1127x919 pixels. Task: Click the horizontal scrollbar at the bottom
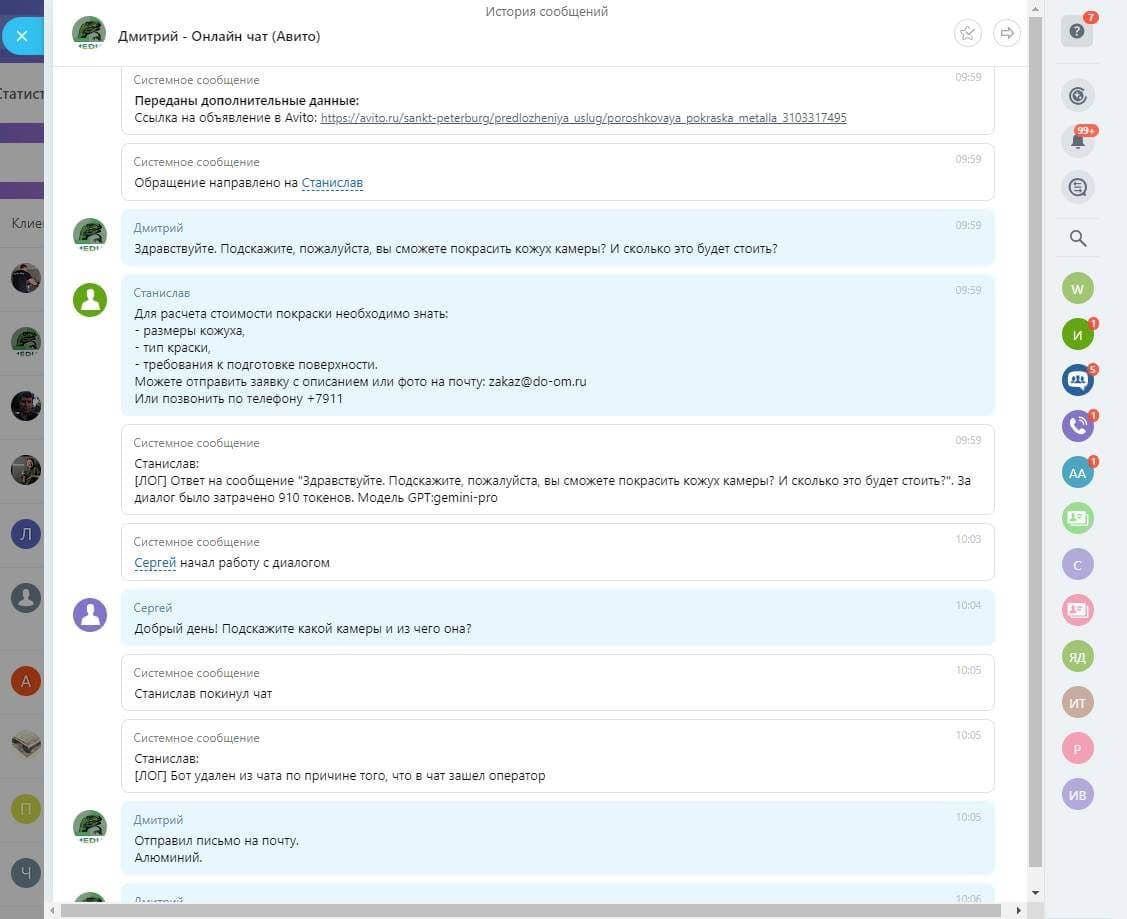(530, 910)
